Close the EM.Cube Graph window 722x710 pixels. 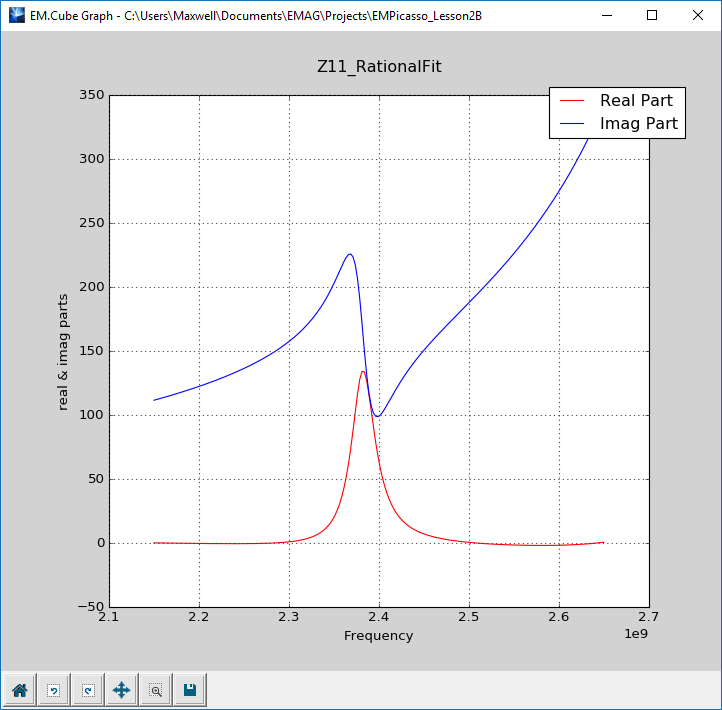(x=698, y=15)
